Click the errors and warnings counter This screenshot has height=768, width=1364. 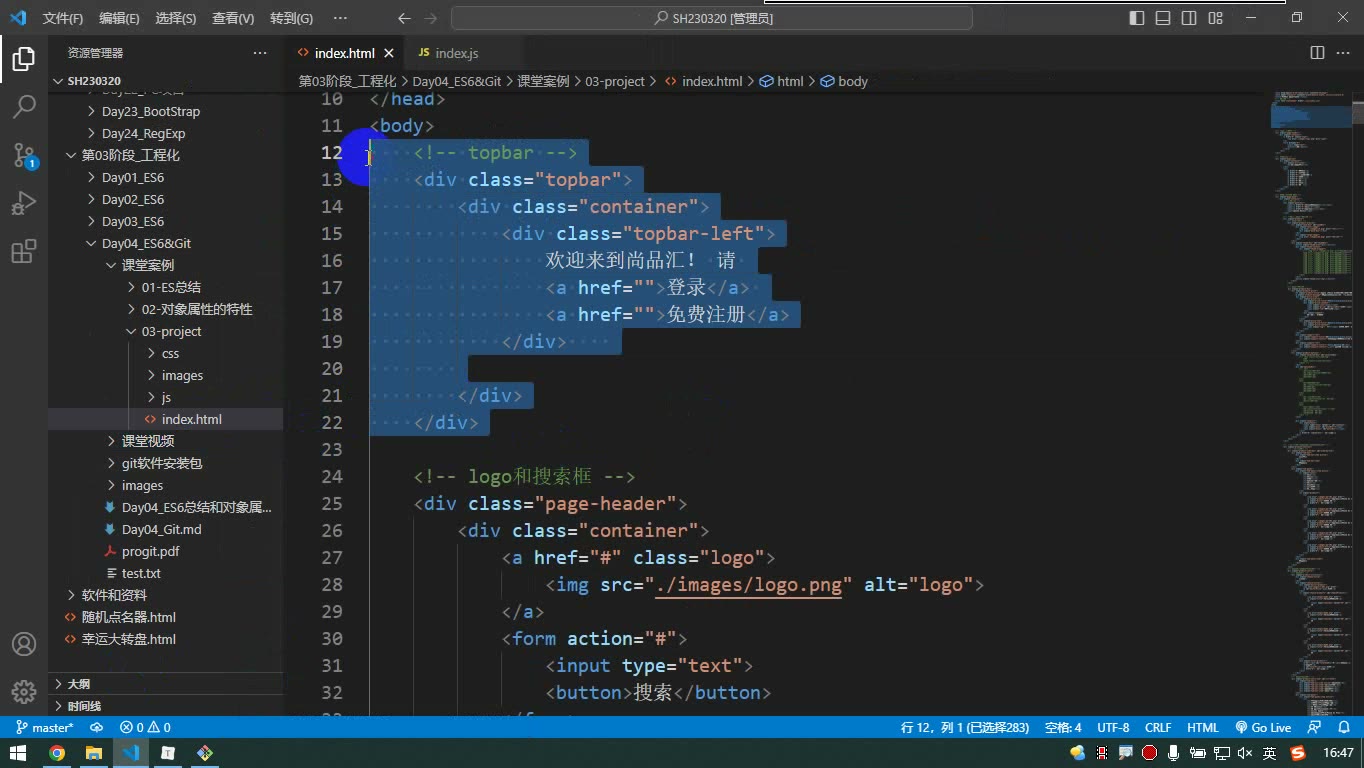(145, 728)
